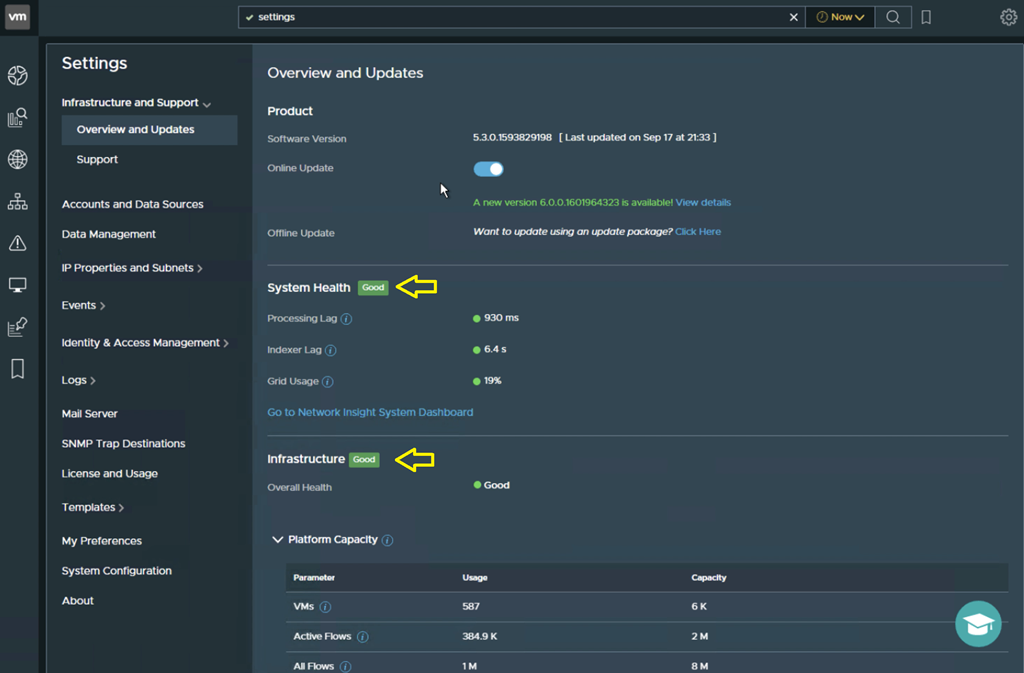Open the Support settings page

pyautogui.click(x=97, y=160)
